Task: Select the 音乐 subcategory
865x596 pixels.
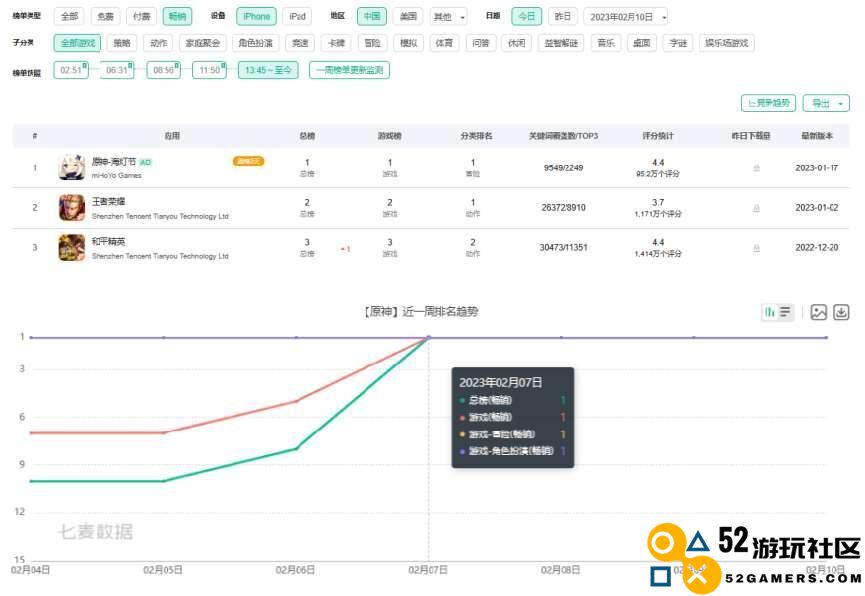Action: pos(606,43)
